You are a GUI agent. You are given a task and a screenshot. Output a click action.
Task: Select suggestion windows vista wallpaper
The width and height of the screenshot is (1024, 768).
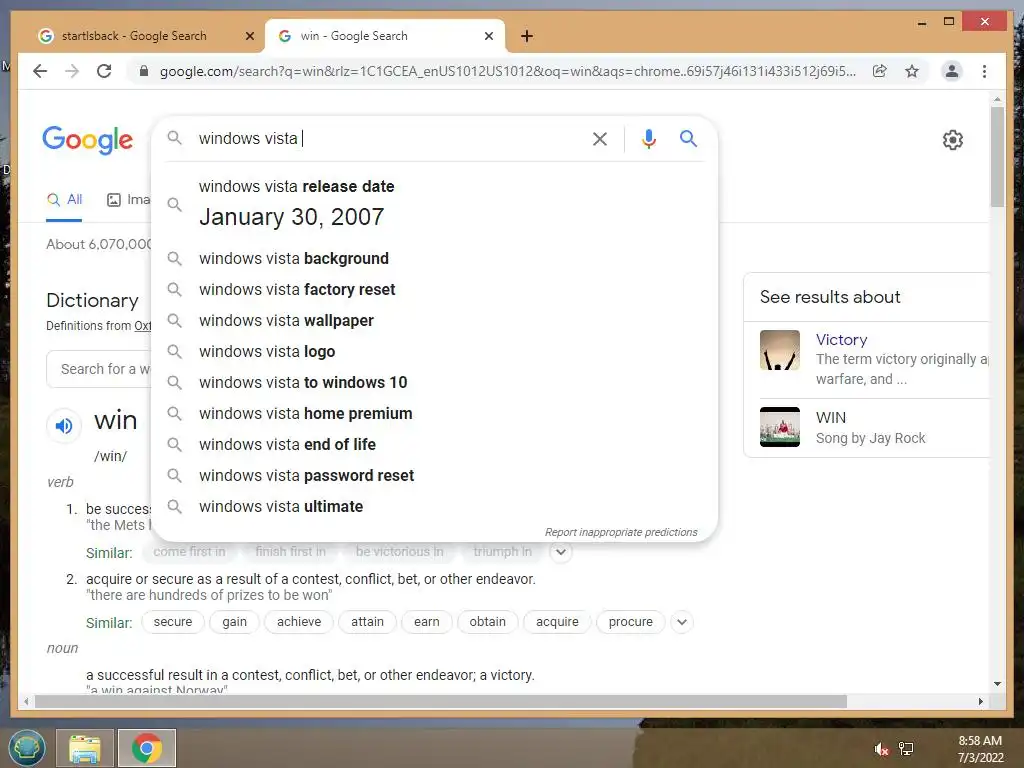click(x=434, y=321)
